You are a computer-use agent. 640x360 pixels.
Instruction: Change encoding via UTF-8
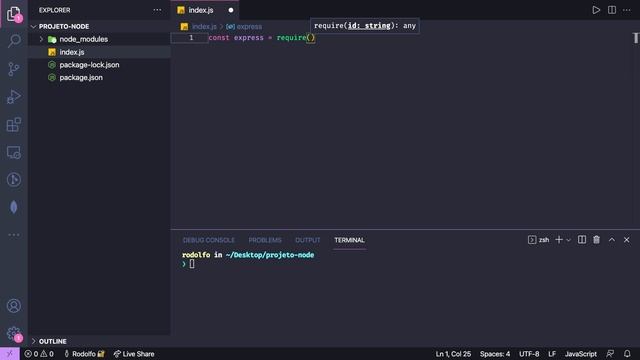529,354
